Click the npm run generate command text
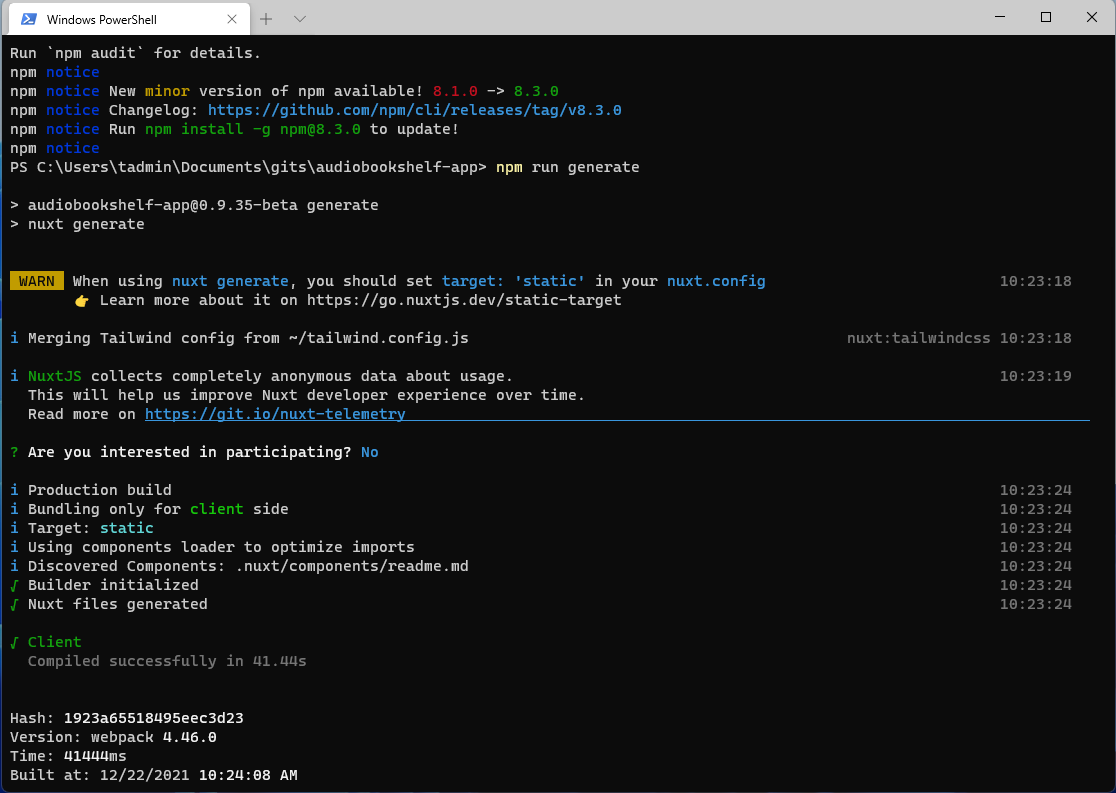Image resolution: width=1116 pixels, height=793 pixels. click(x=567, y=167)
